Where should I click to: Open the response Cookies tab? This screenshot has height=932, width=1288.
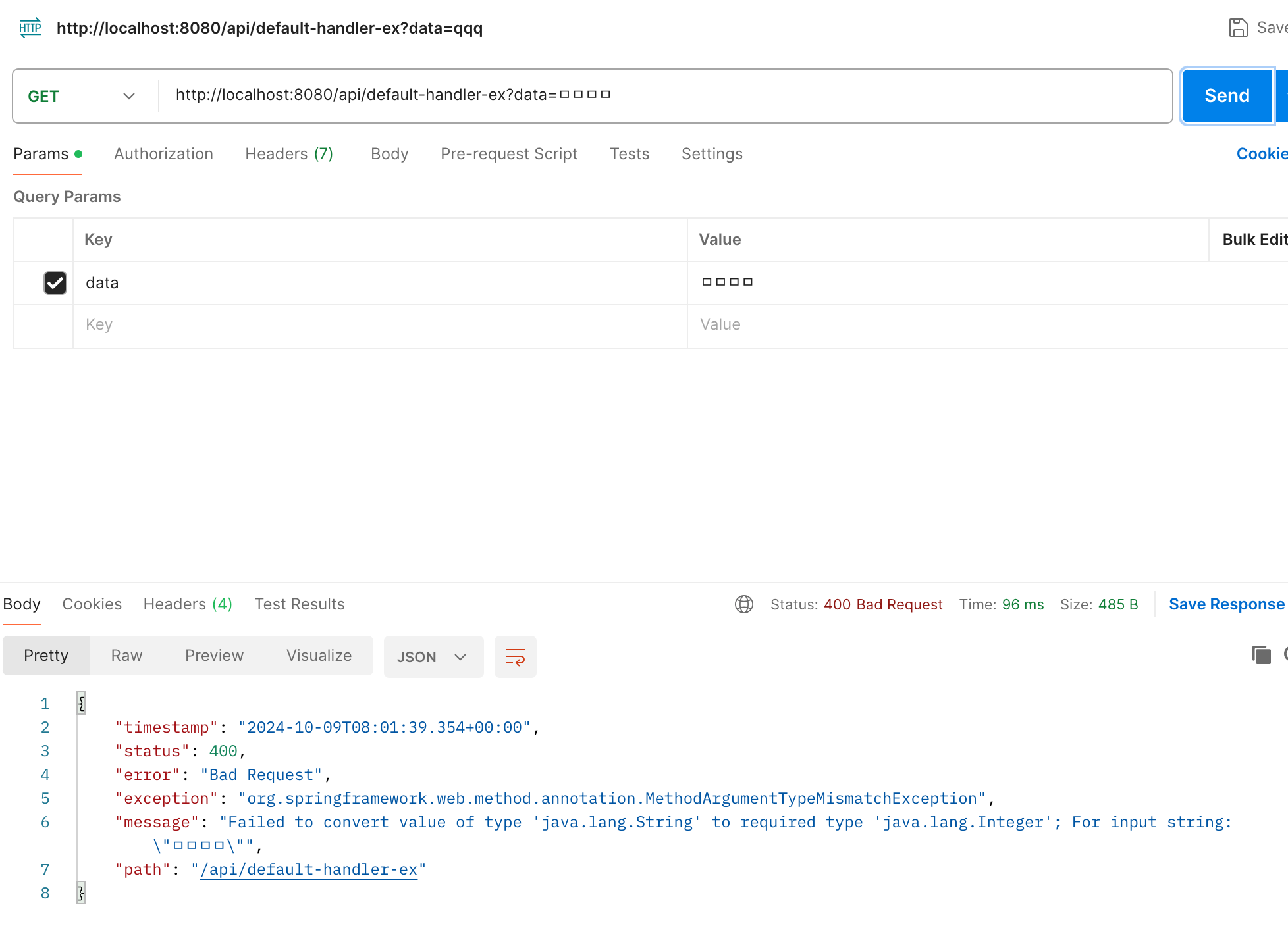(92, 604)
